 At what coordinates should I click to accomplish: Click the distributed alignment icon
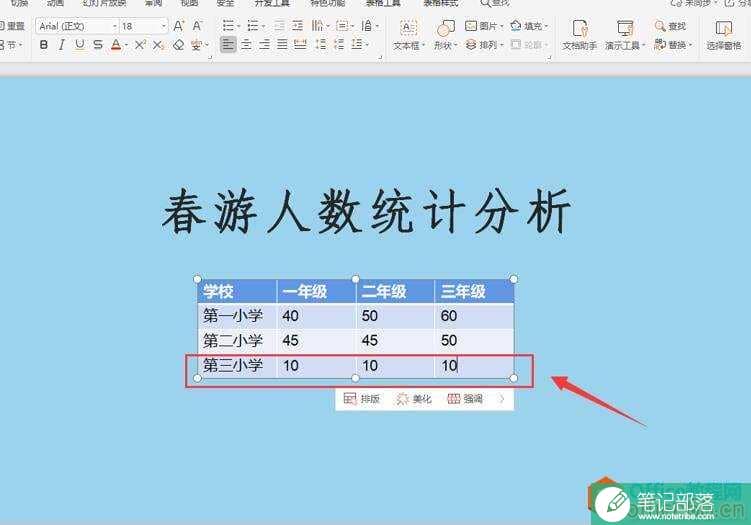click(300, 45)
